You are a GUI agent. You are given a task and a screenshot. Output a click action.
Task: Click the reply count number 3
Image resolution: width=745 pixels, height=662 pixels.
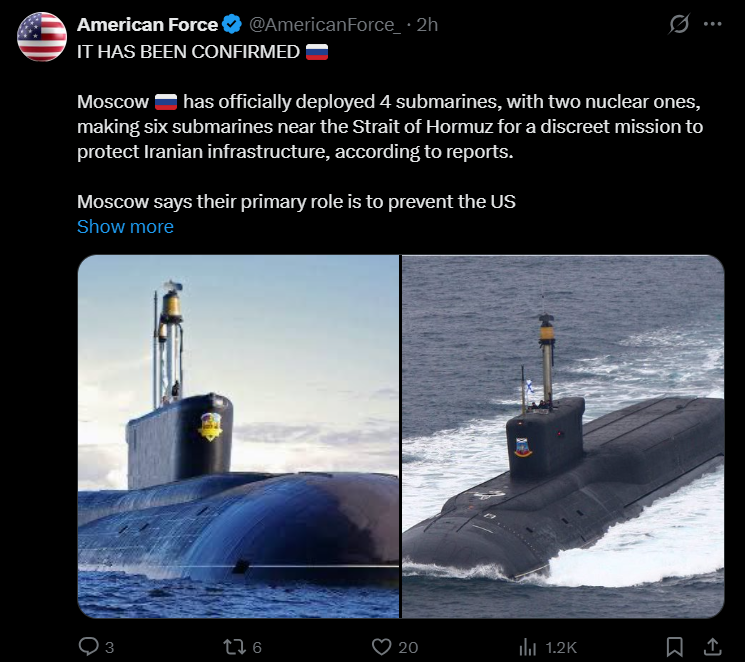point(109,647)
